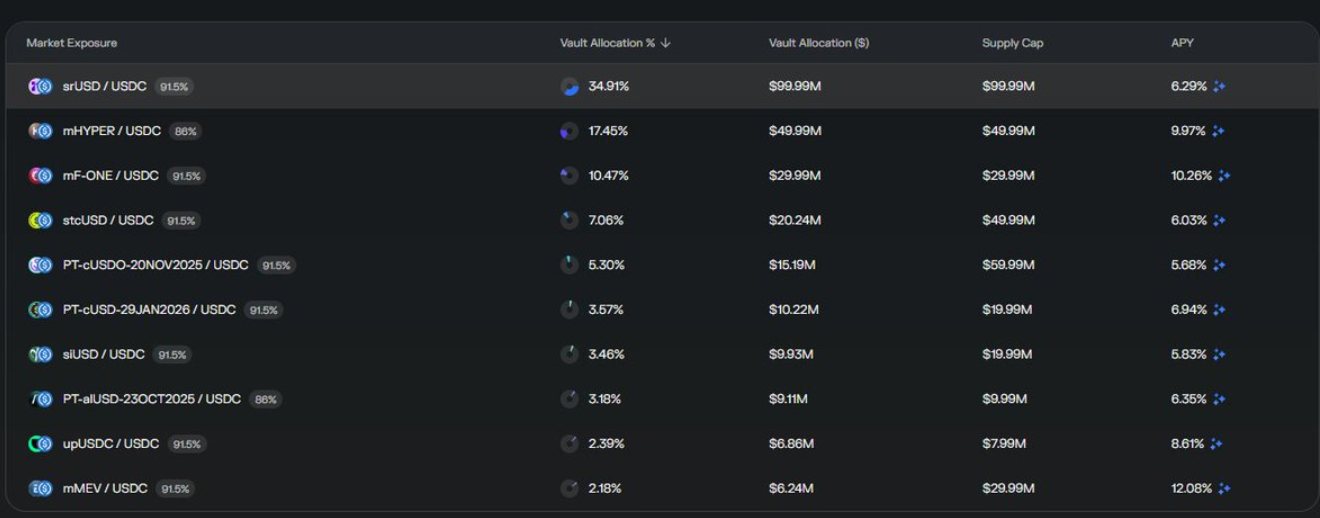Click the Market Exposure column header
The height and width of the screenshot is (518, 1320).
72,43
